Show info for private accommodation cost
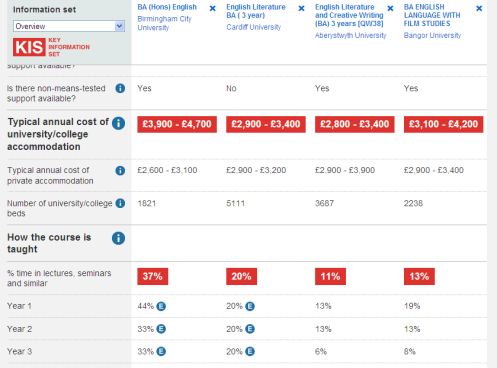This screenshot has height=368, width=497. [120, 171]
